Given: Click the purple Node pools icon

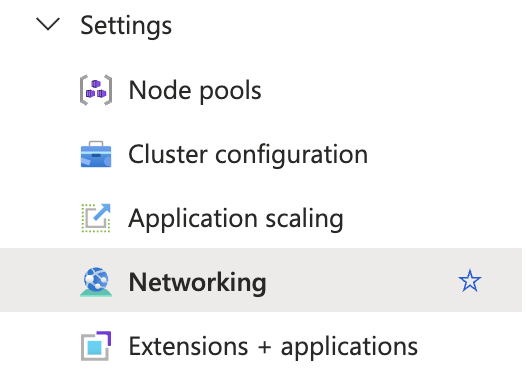Looking at the screenshot, I should pyautogui.click(x=96, y=90).
